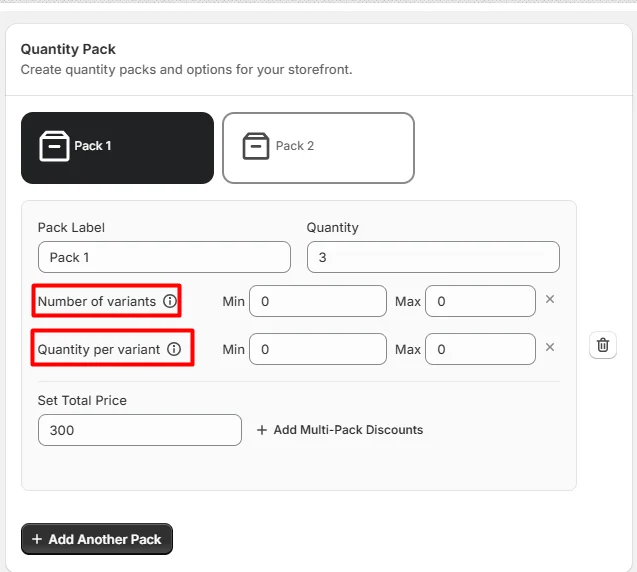Click the plus icon beside Multi-Pack Discounts

pyautogui.click(x=262, y=430)
